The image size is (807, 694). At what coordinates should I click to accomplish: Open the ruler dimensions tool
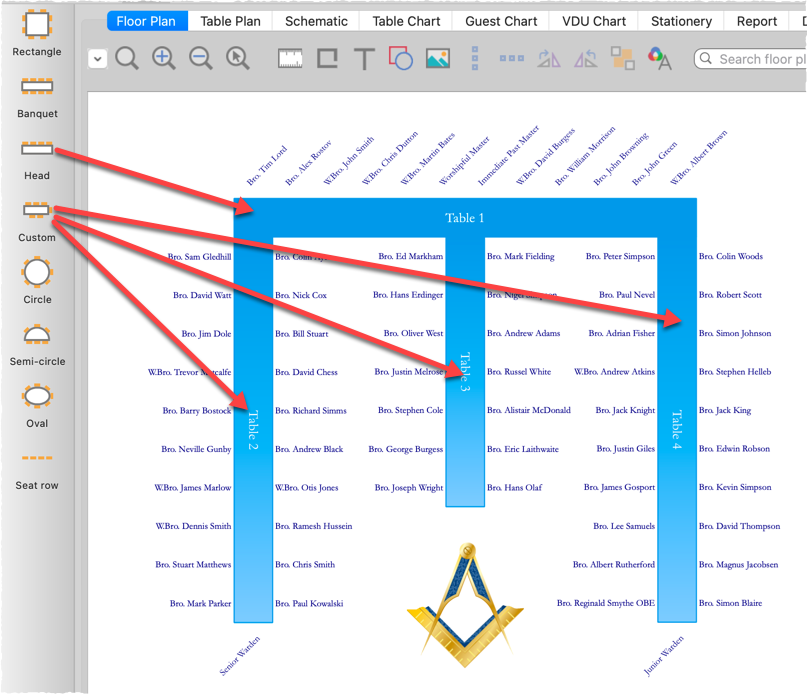click(290, 59)
